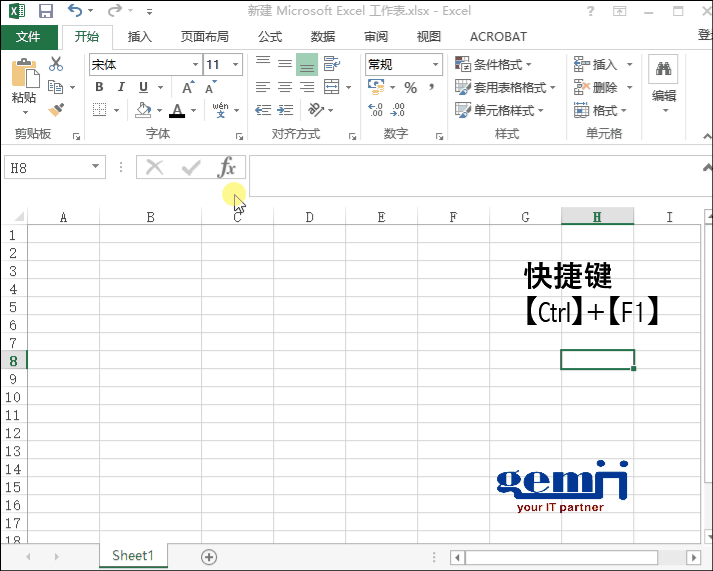Image resolution: width=713 pixels, height=571 pixels.
Task: Apply percent style to the cell
Action: click(x=410, y=88)
